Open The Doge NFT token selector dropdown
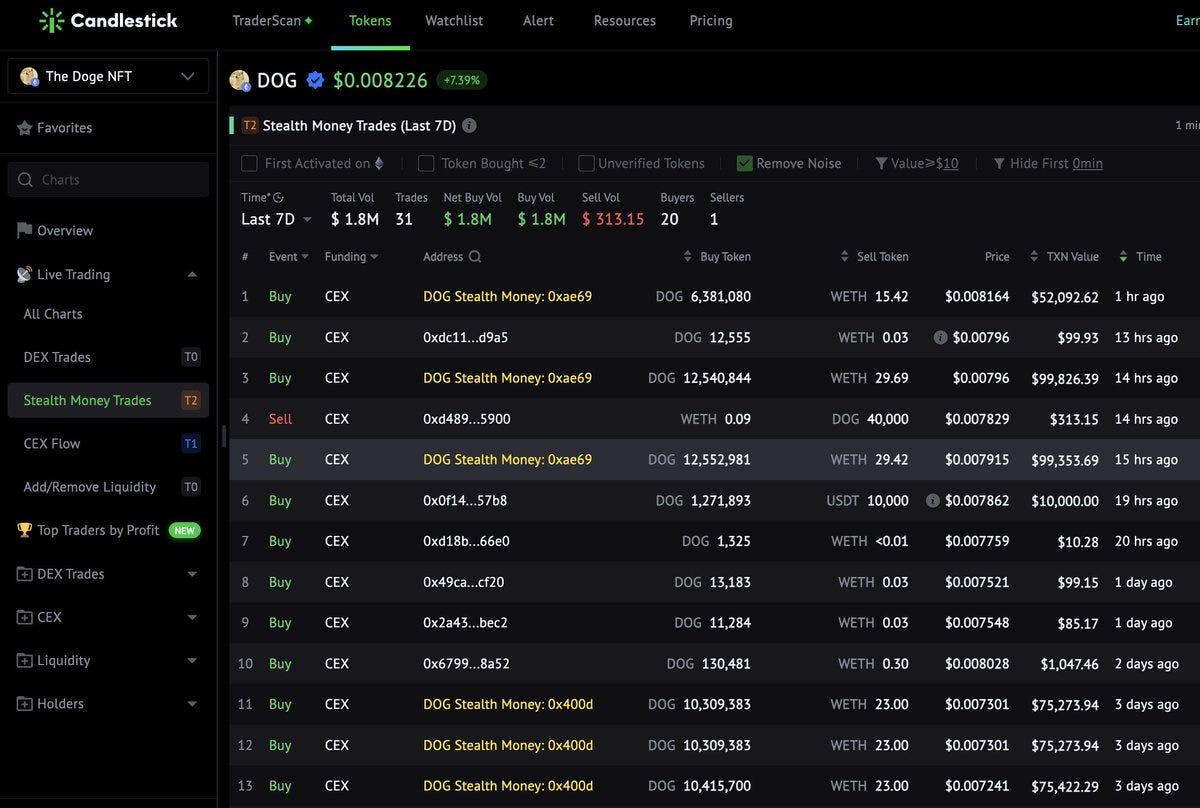 tap(108, 76)
